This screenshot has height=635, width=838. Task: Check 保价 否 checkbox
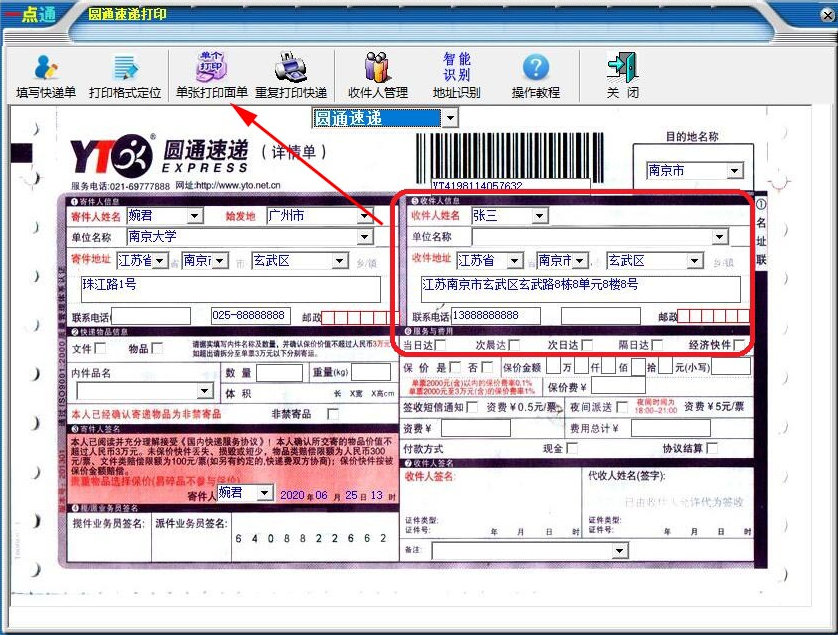pyautogui.click(x=487, y=367)
